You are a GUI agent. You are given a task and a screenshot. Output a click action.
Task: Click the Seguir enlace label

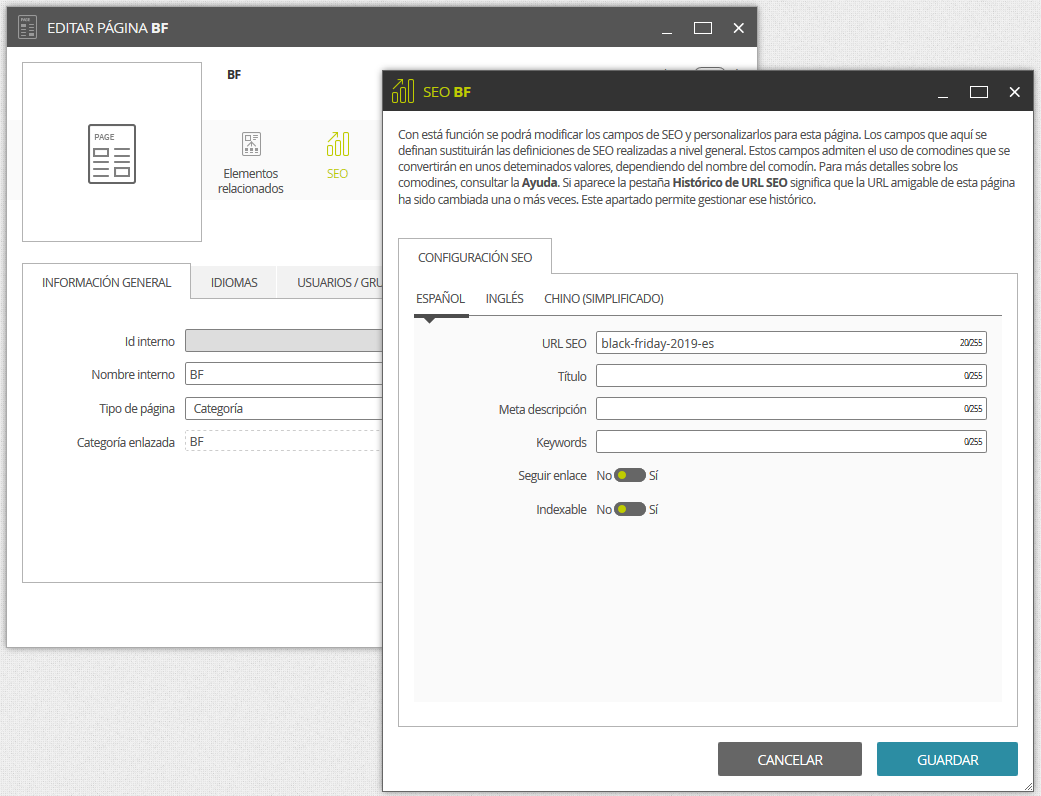[x=552, y=475]
